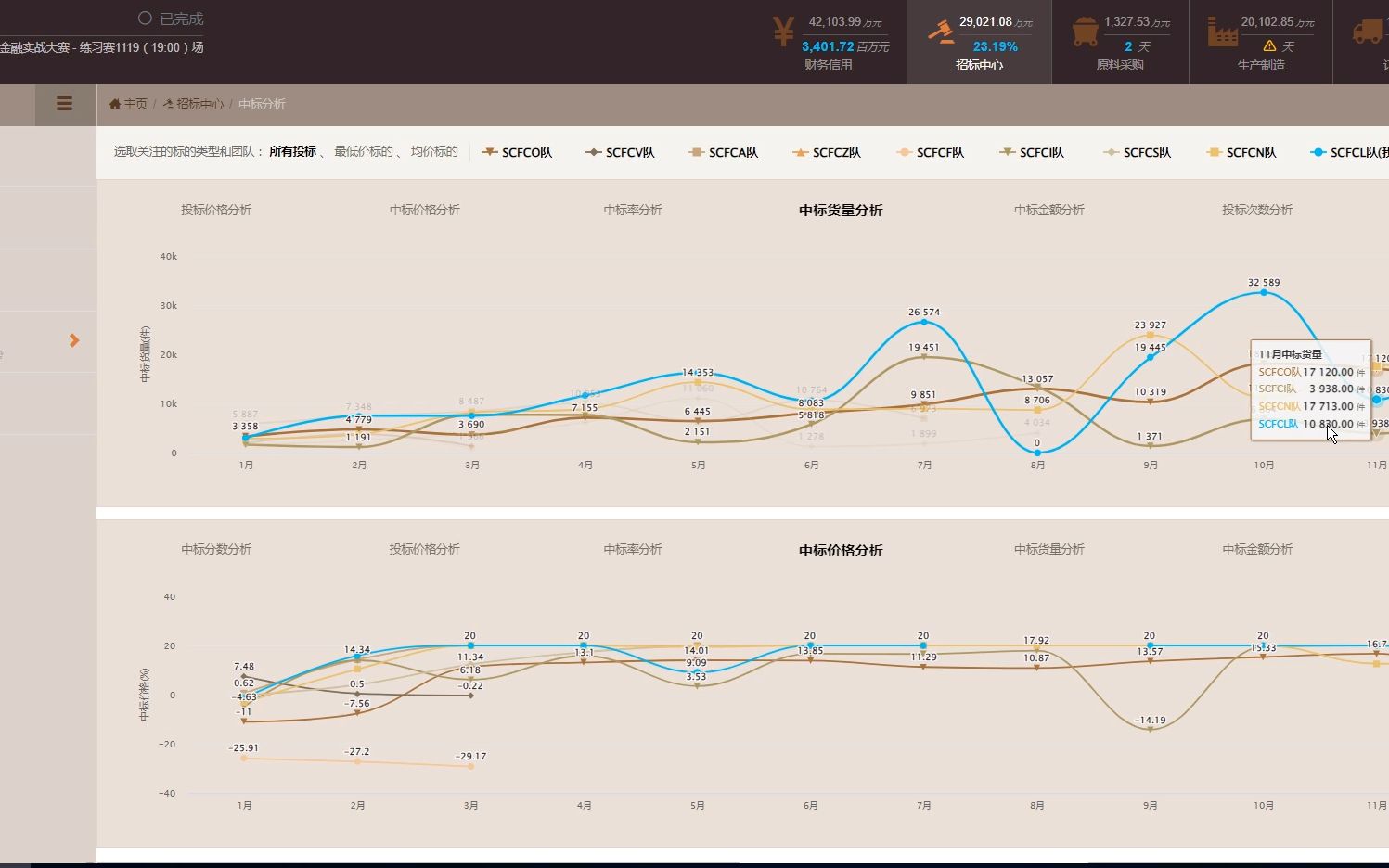This screenshot has height=868, width=1389.
Task: Open the 招标中心 module label
Action: pyautogui.click(x=979, y=65)
